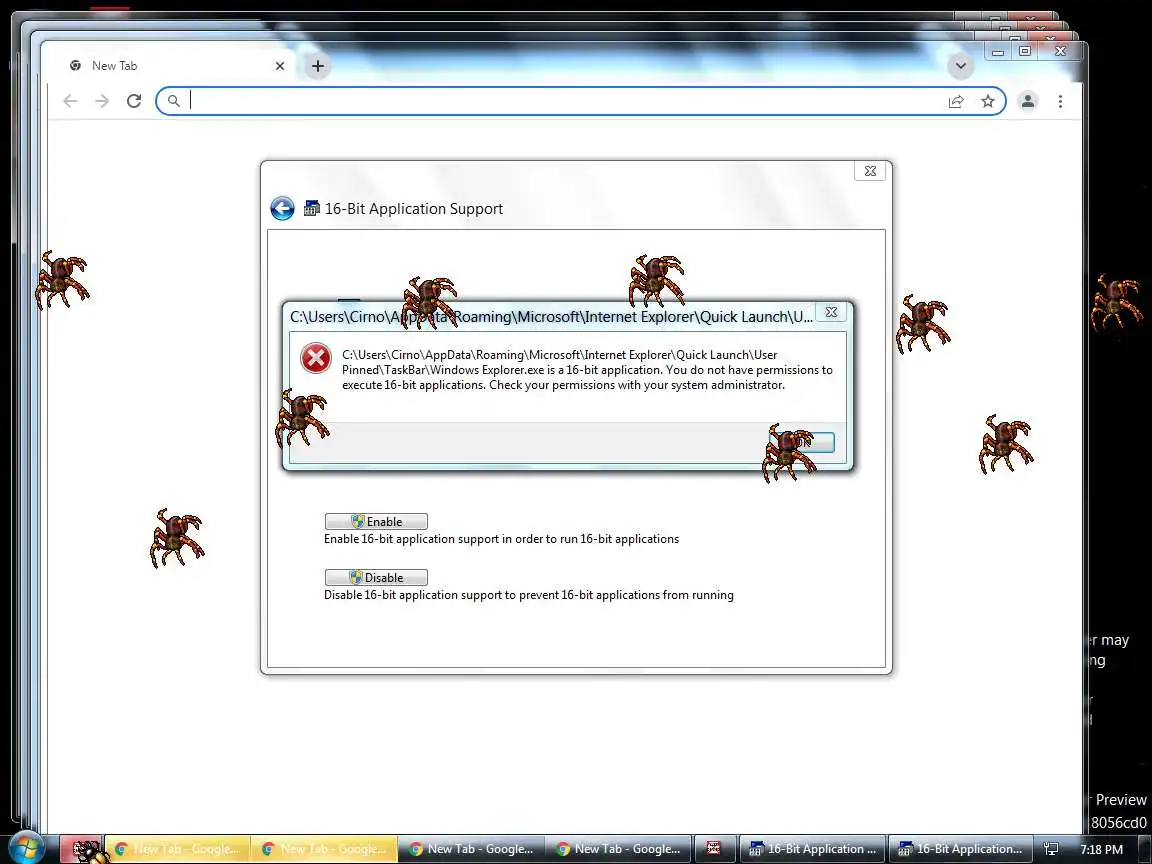The width and height of the screenshot is (1152, 864).
Task: Add a new tab with plus button
Action: [x=317, y=66]
